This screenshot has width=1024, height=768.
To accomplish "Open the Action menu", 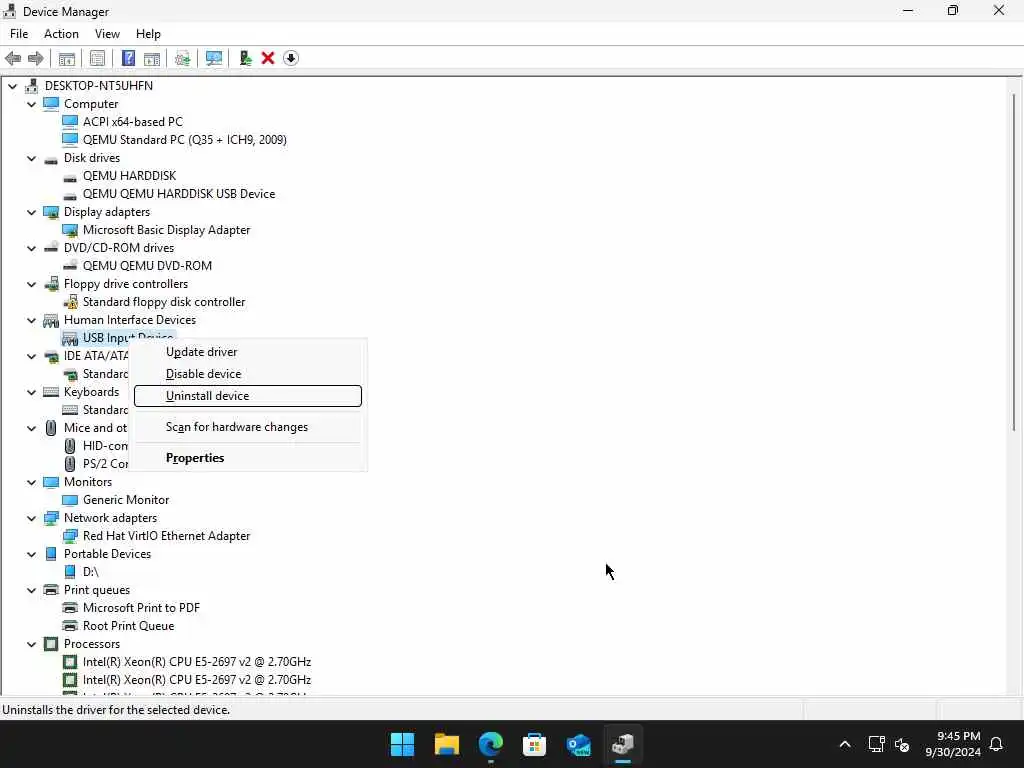I will [61, 34].
